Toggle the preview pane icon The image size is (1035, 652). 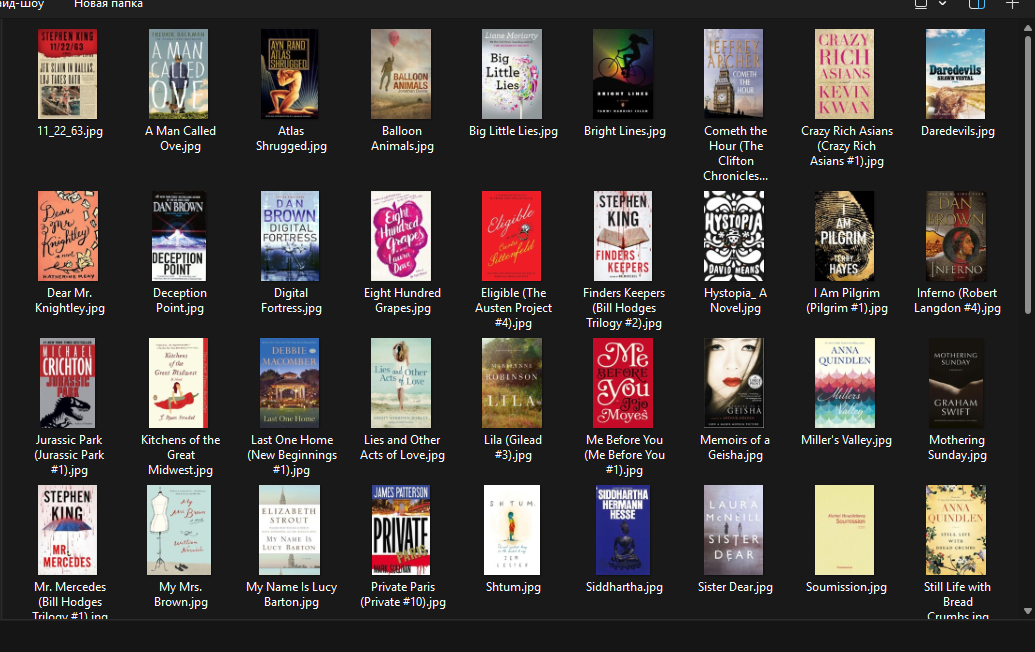click(977, 4)
